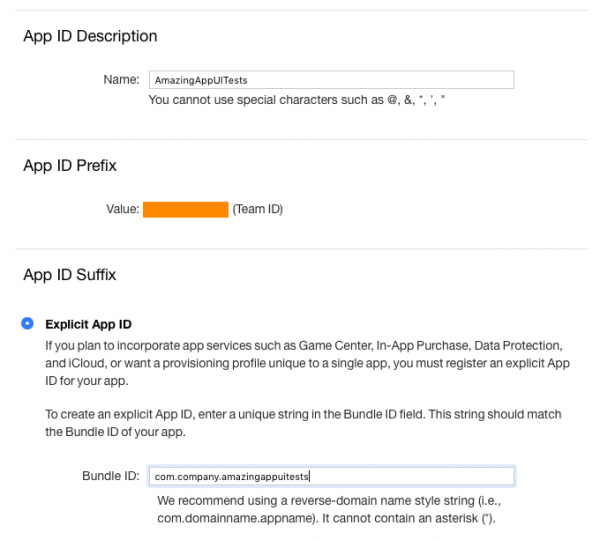Screen dimensions: 600x540
Task: Click the special characters warning under Name
Action: pyautogui.click(x=296, y=100)
